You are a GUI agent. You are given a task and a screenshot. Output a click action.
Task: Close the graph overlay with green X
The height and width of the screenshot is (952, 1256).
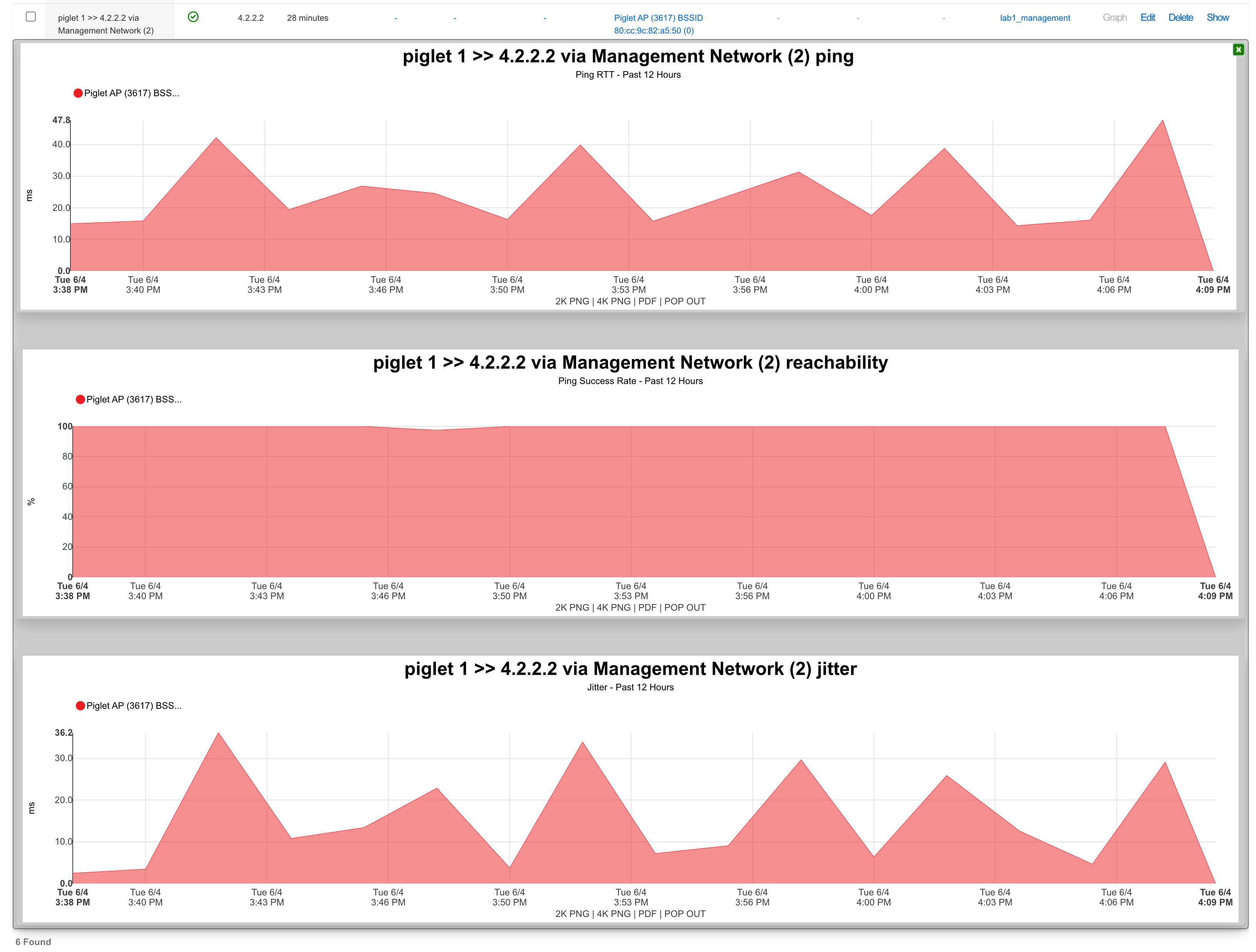pos(1238,50)
